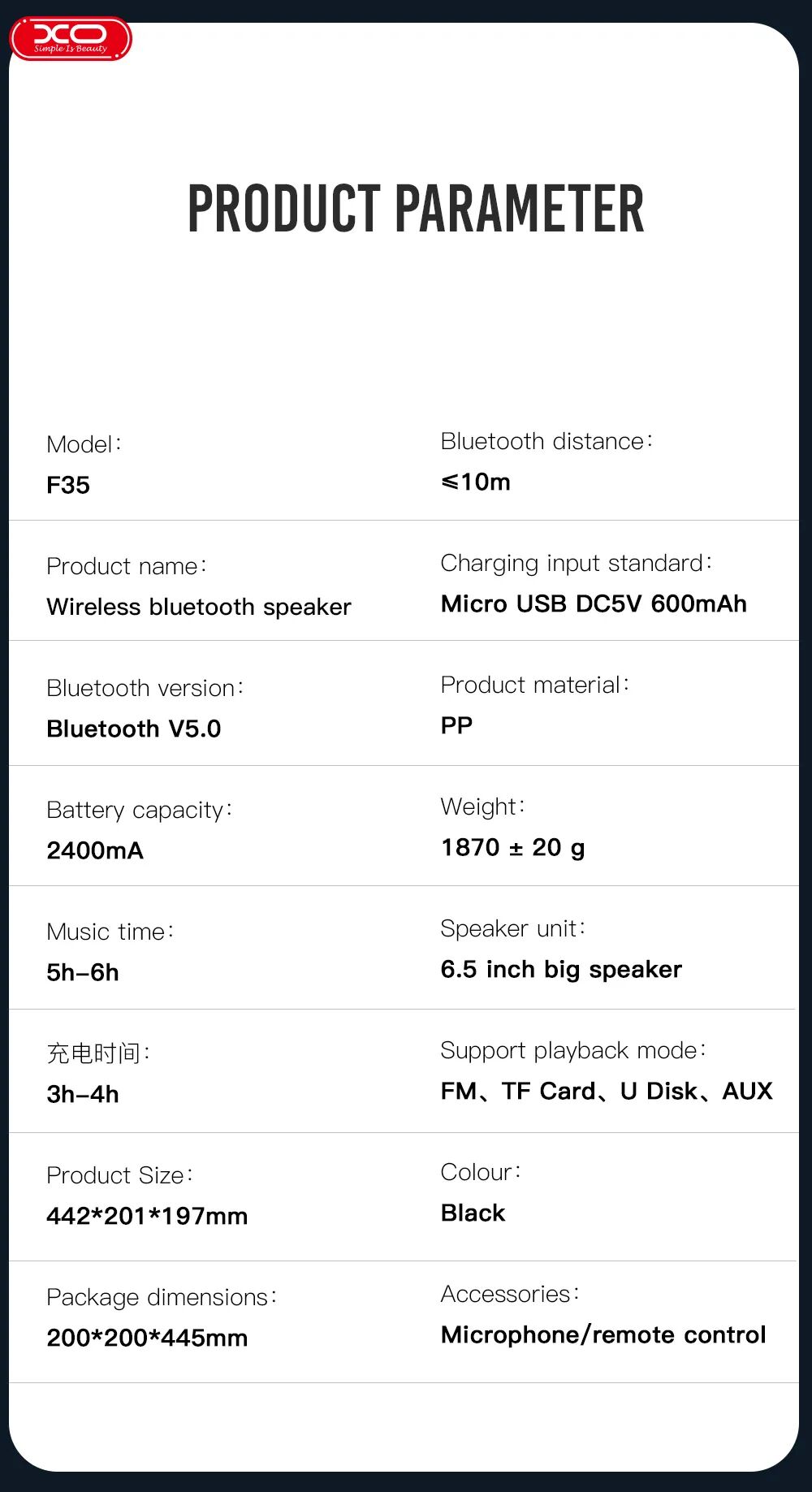Select the 442*201*197mm product size

147,1216
